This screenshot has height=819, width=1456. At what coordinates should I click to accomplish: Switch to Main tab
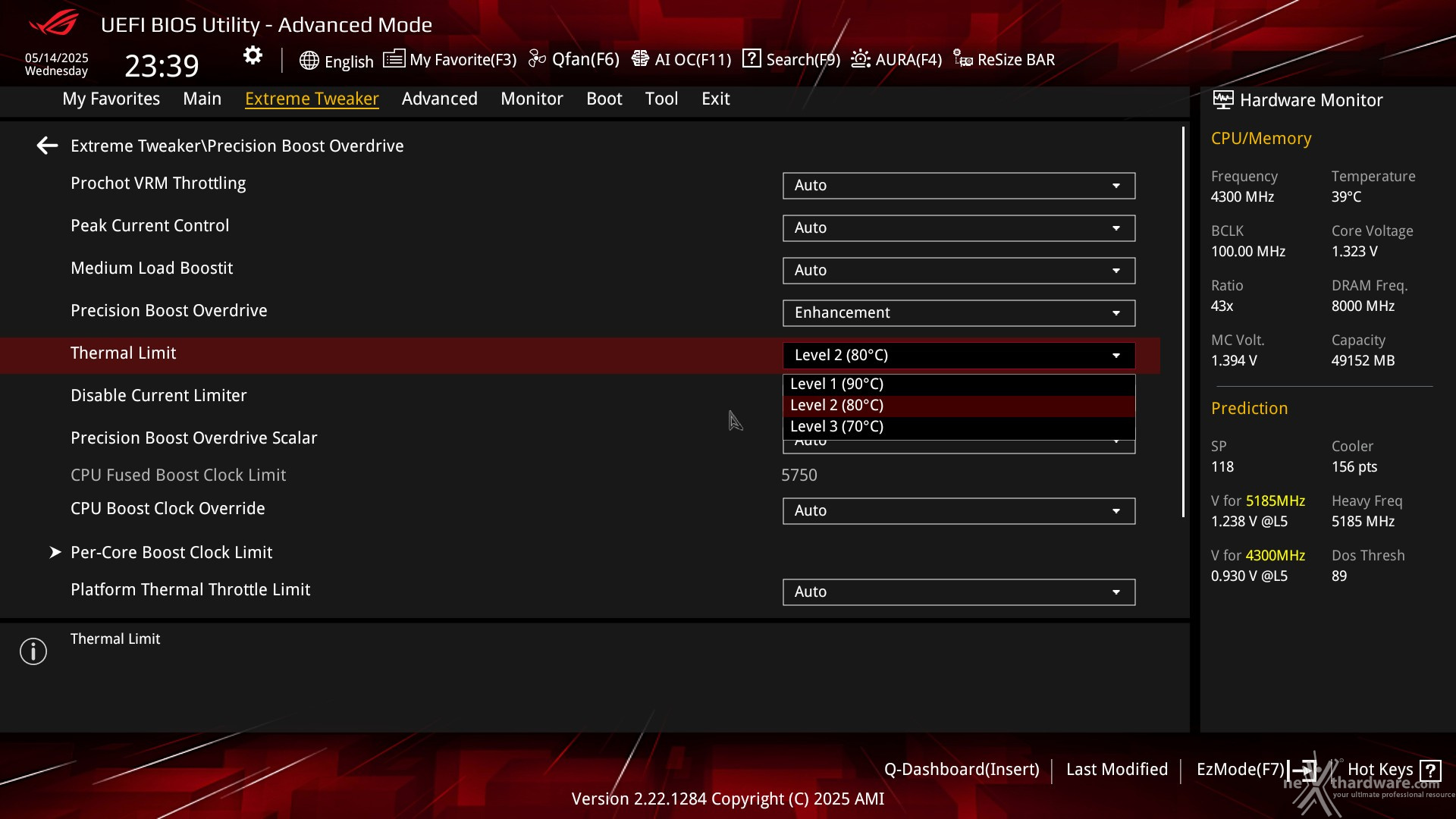point(202,99)
